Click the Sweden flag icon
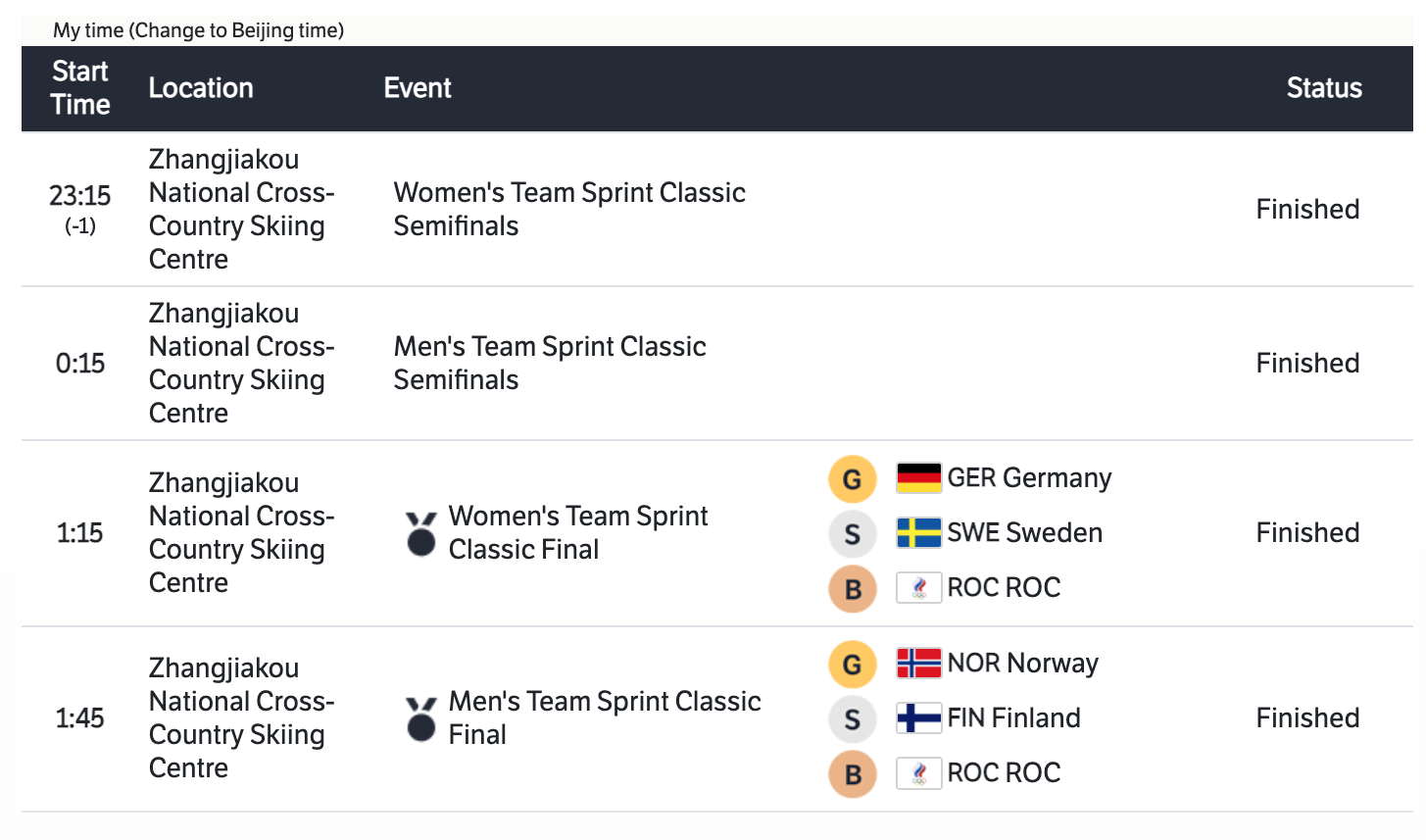 click(918, 533)
